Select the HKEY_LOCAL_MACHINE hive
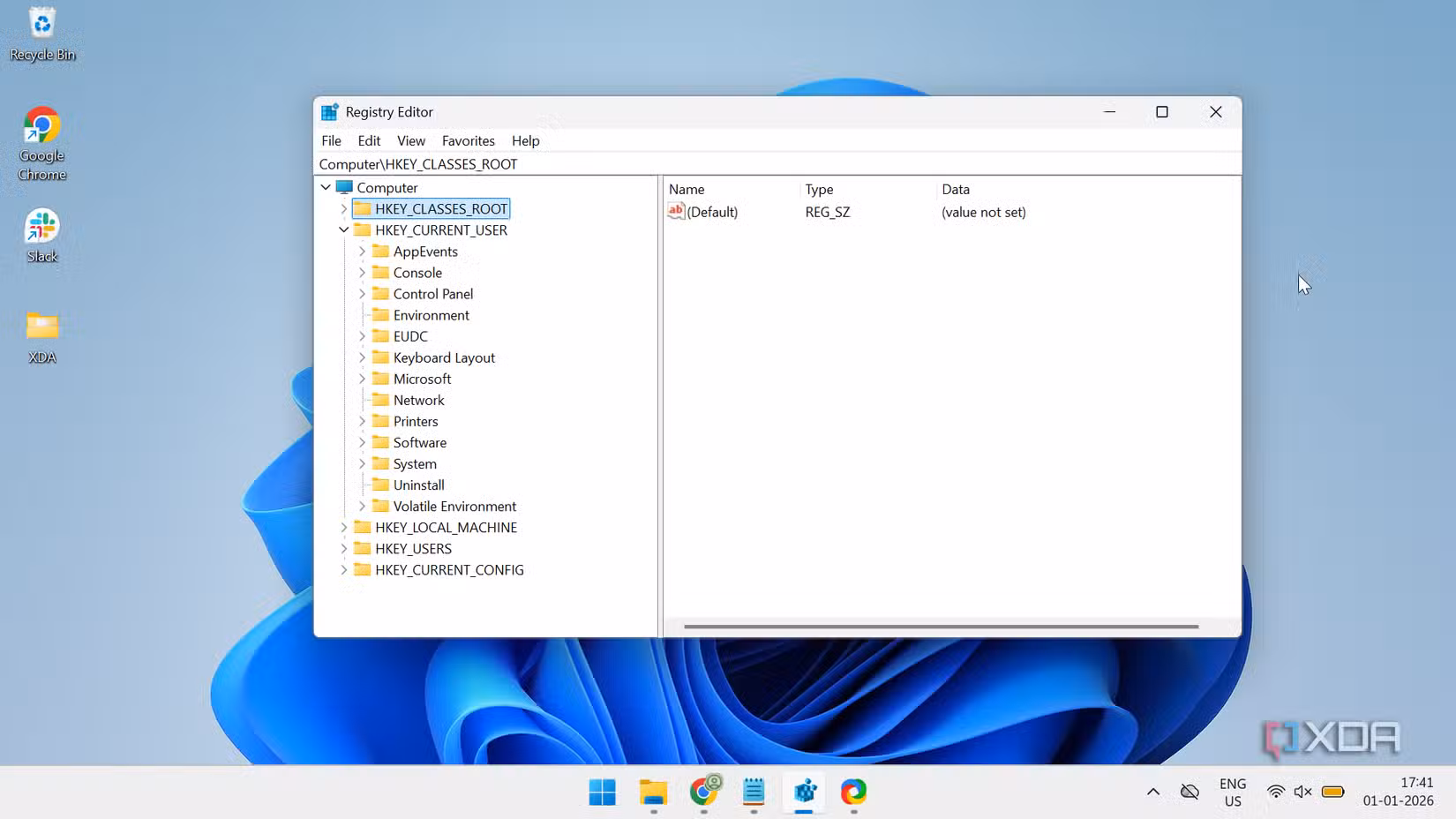The image size is (1456, 819). (x=446, y=527)
